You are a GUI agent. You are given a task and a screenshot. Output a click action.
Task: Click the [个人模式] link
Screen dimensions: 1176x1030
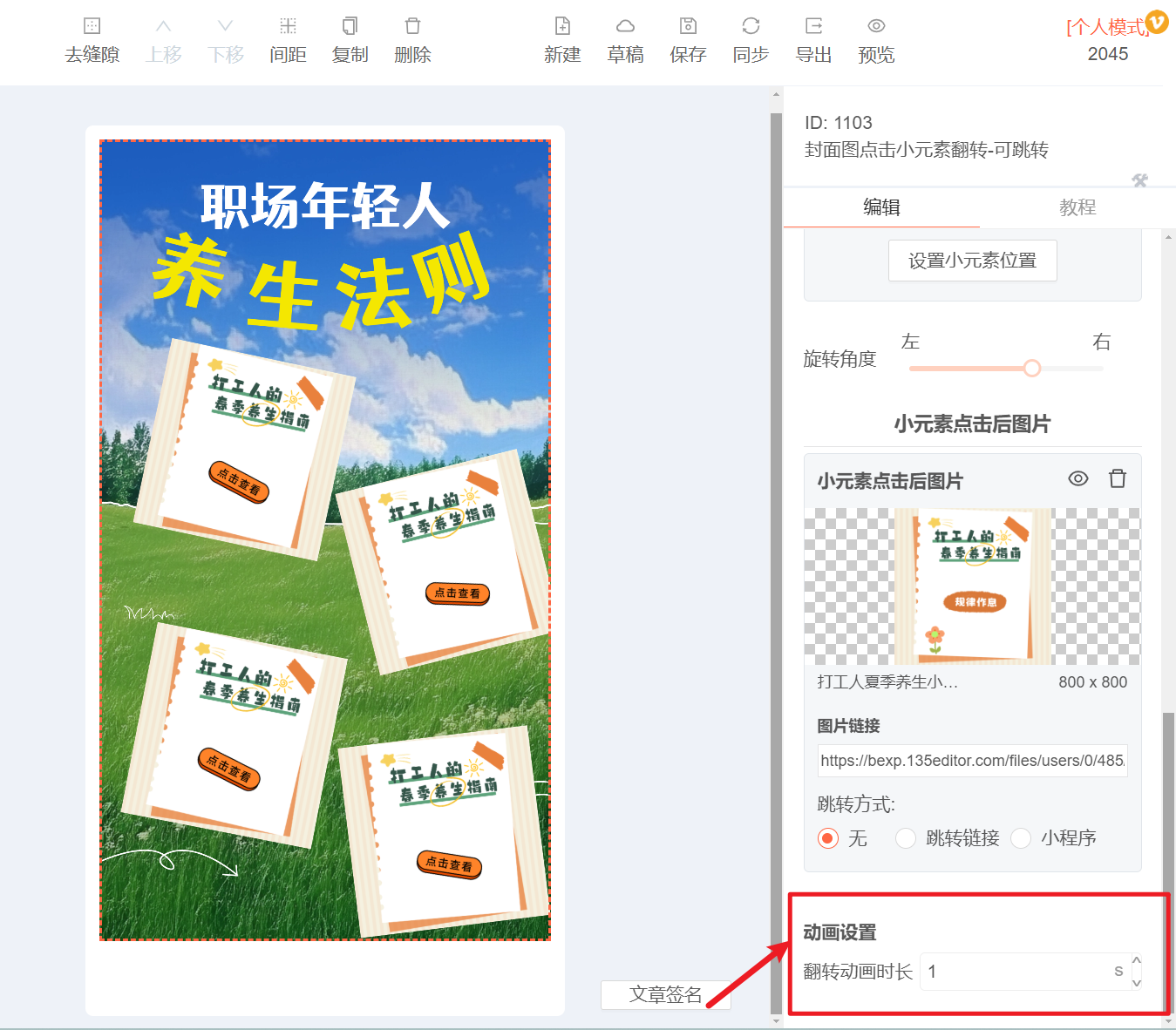pos(1106,27)
